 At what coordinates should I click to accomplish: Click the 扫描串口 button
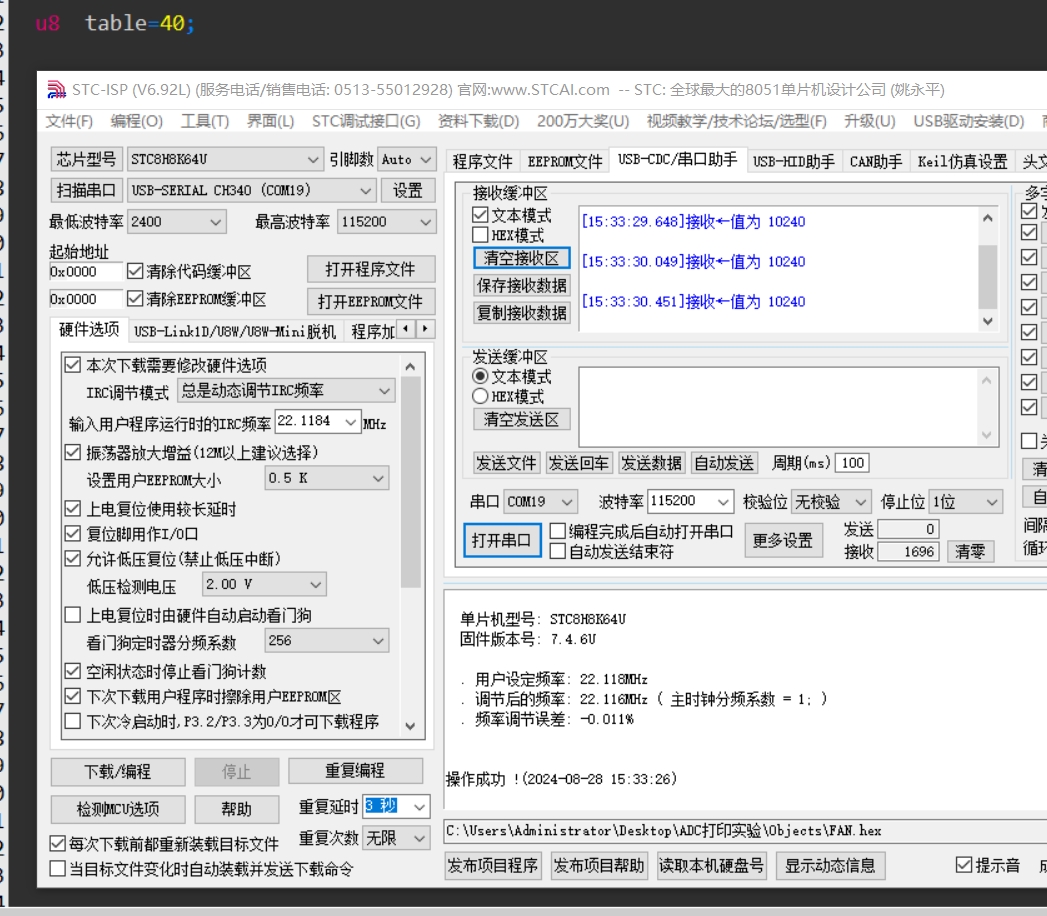85,191
